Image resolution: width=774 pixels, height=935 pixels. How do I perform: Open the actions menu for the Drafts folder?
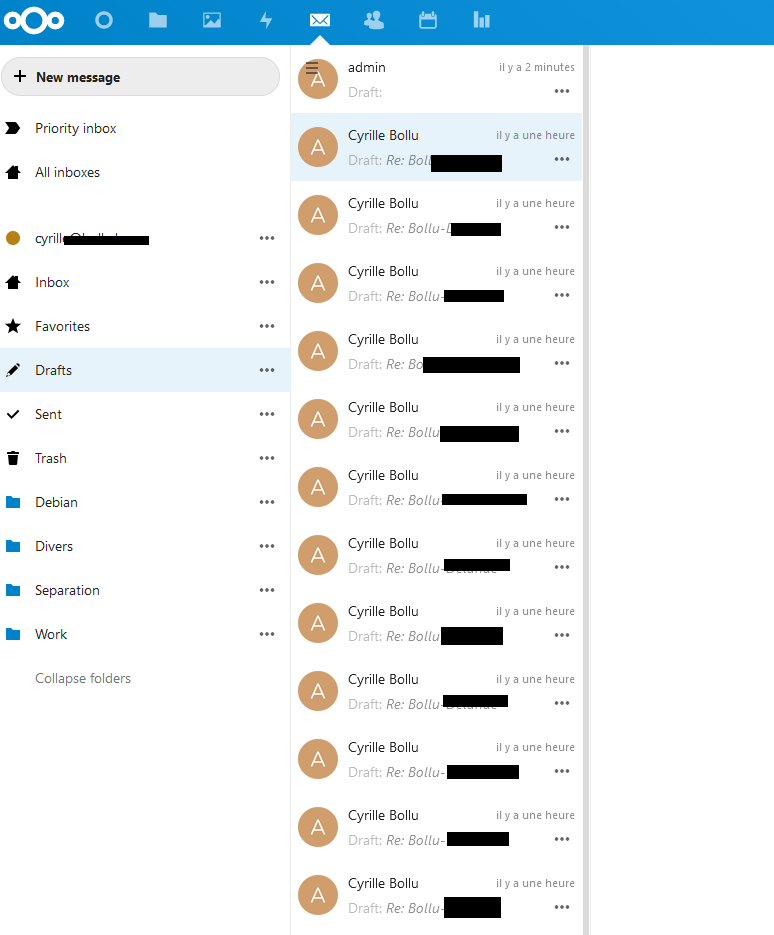[267, 370]
